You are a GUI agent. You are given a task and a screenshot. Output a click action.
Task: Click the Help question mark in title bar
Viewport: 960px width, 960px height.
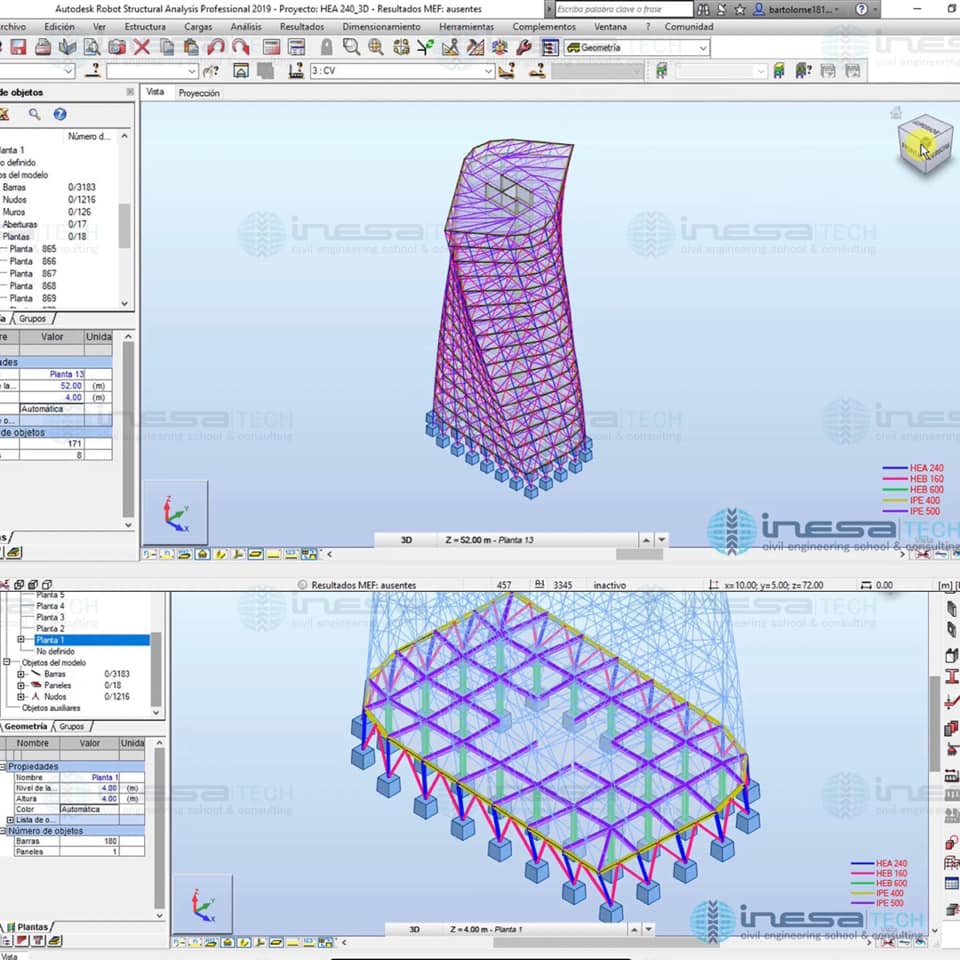861,9
